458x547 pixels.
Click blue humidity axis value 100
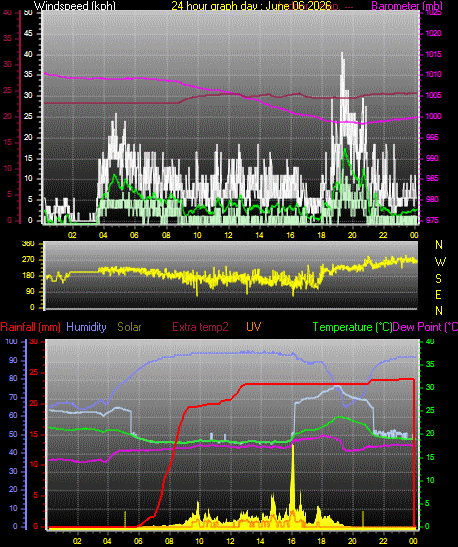11,342
